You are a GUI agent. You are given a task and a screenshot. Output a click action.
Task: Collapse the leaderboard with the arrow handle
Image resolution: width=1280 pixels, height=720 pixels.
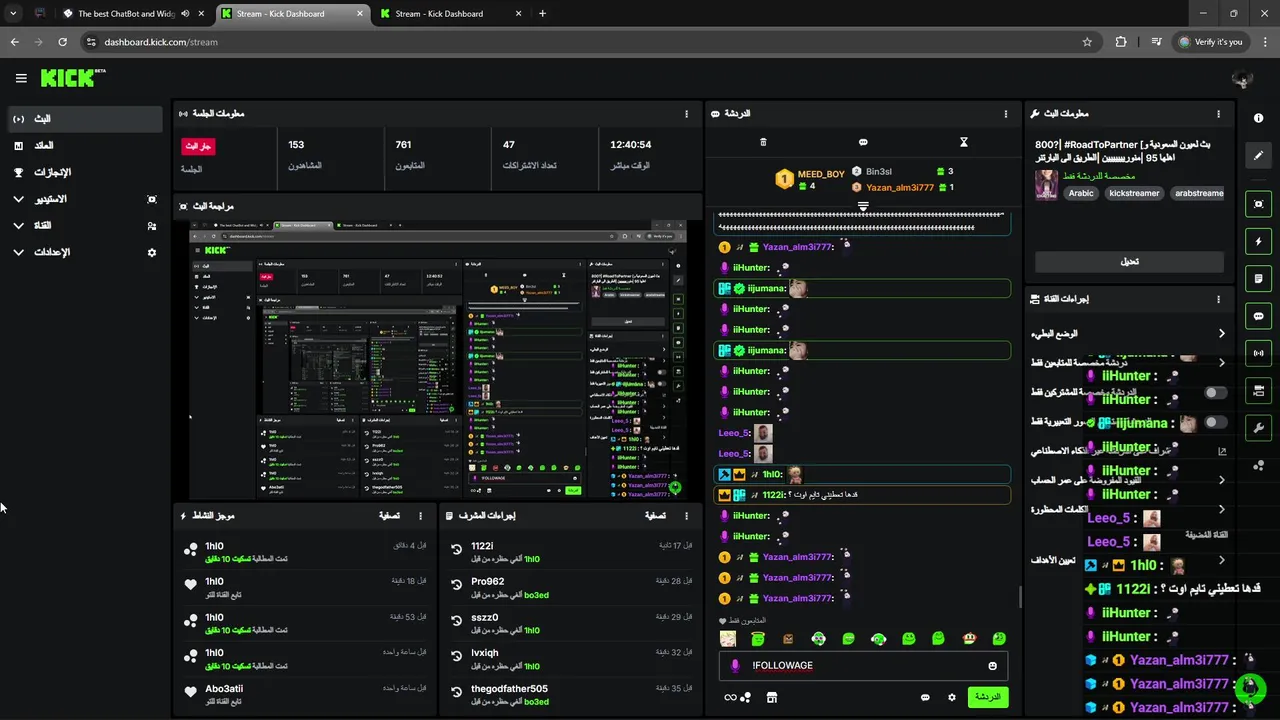[x=863, y=207]
